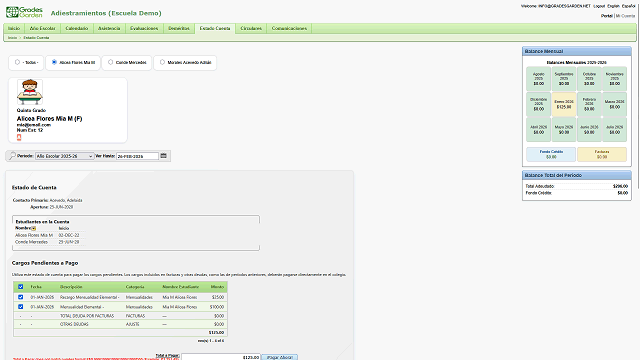Open the Evaluaciones menu tab
The height and width of the screenshot is (360, 640).
click(x=144, y=28)
